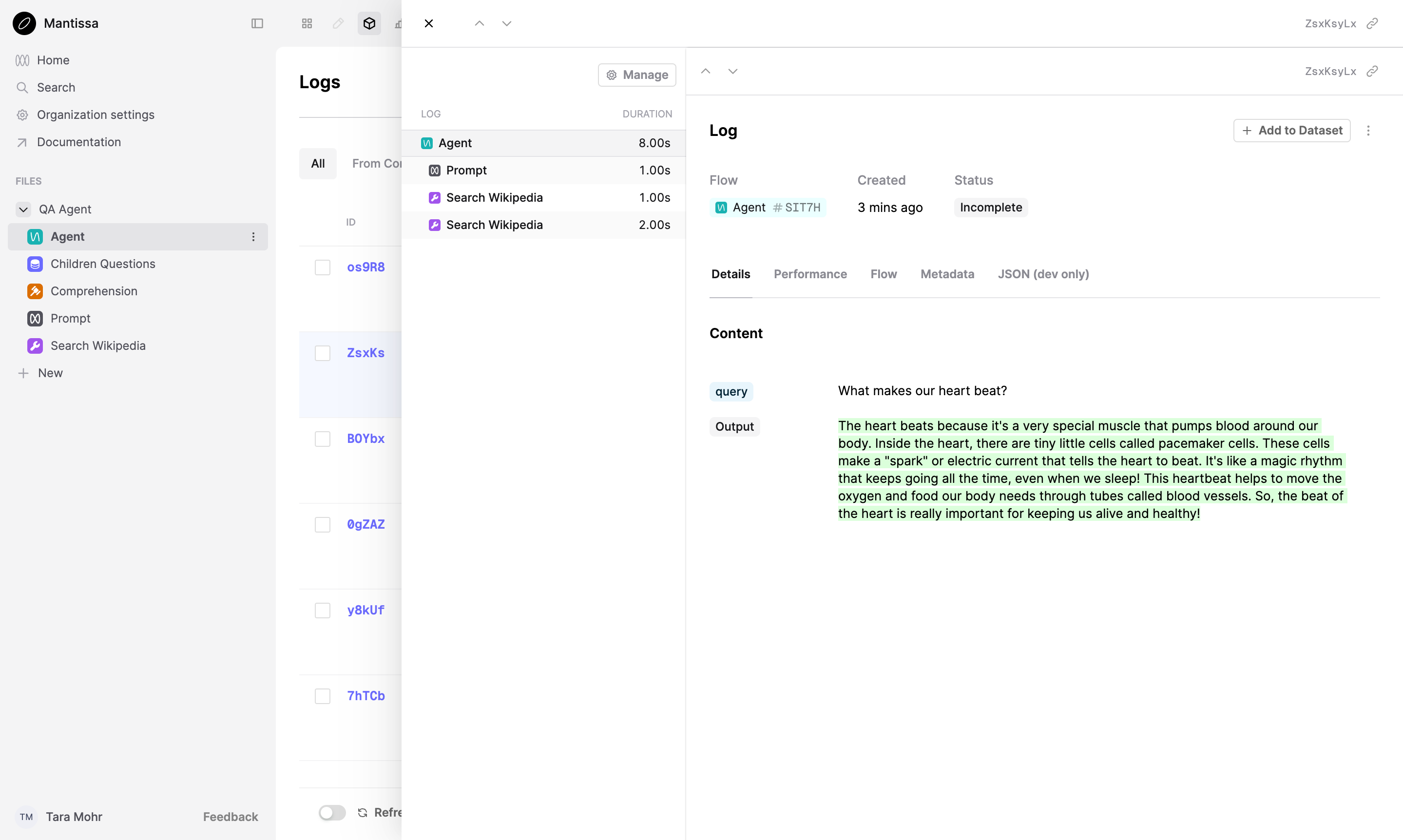
Task: Switch to the Metadata tab
Action: coord(947,274)
